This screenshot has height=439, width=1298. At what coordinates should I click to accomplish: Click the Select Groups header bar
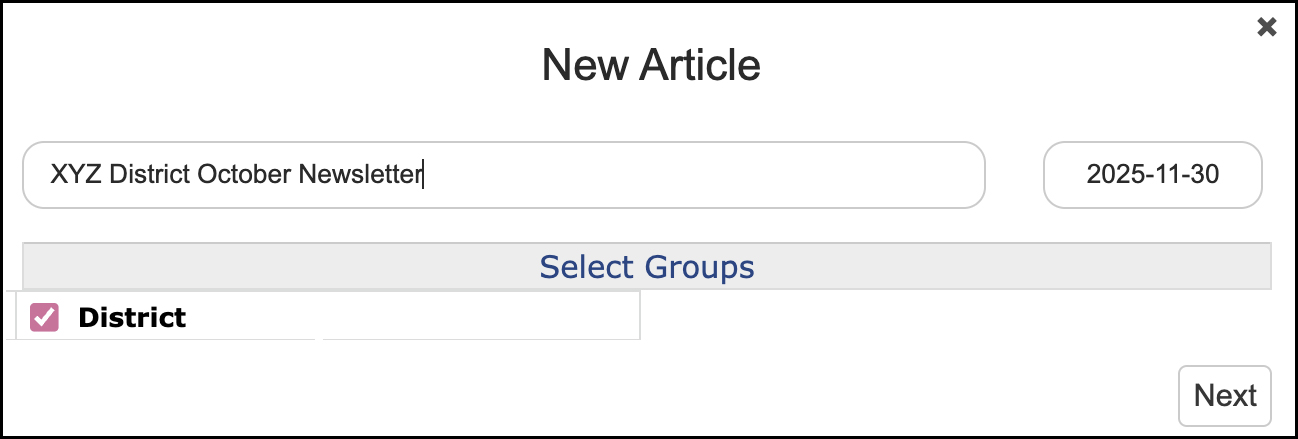[646, 267]
